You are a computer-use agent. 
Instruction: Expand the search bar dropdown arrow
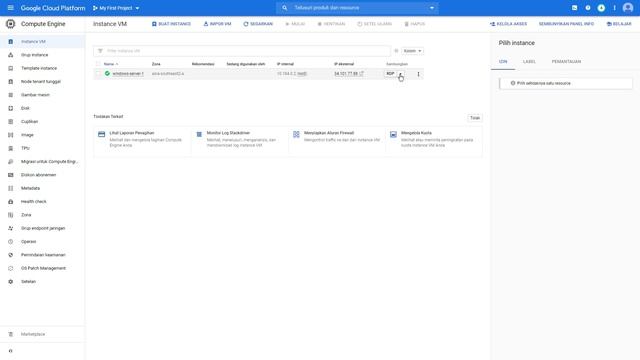pos(432,8)
